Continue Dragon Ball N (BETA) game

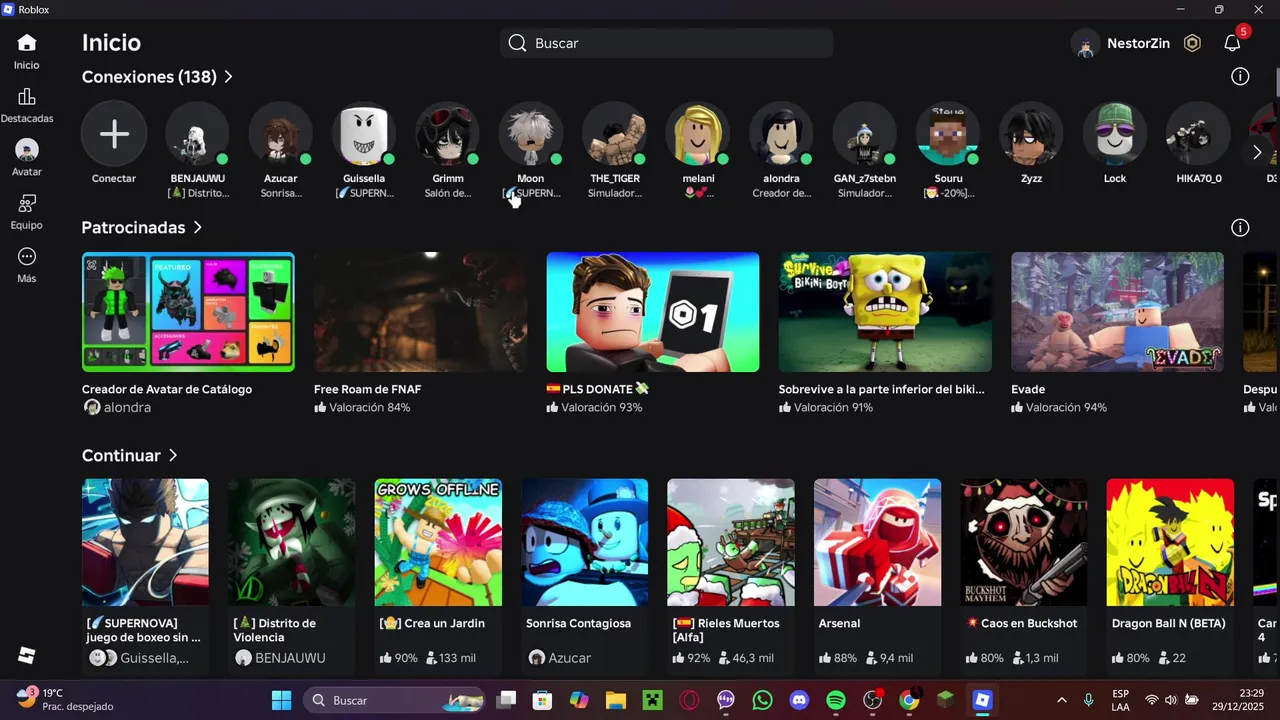pyautogui.click(x=1170, y=542)
